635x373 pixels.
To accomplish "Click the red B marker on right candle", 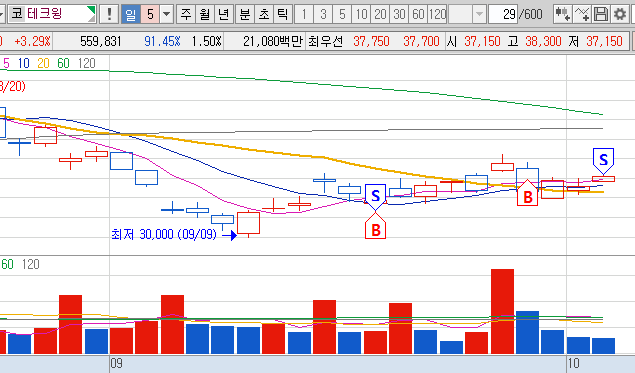I will (528, 194).
